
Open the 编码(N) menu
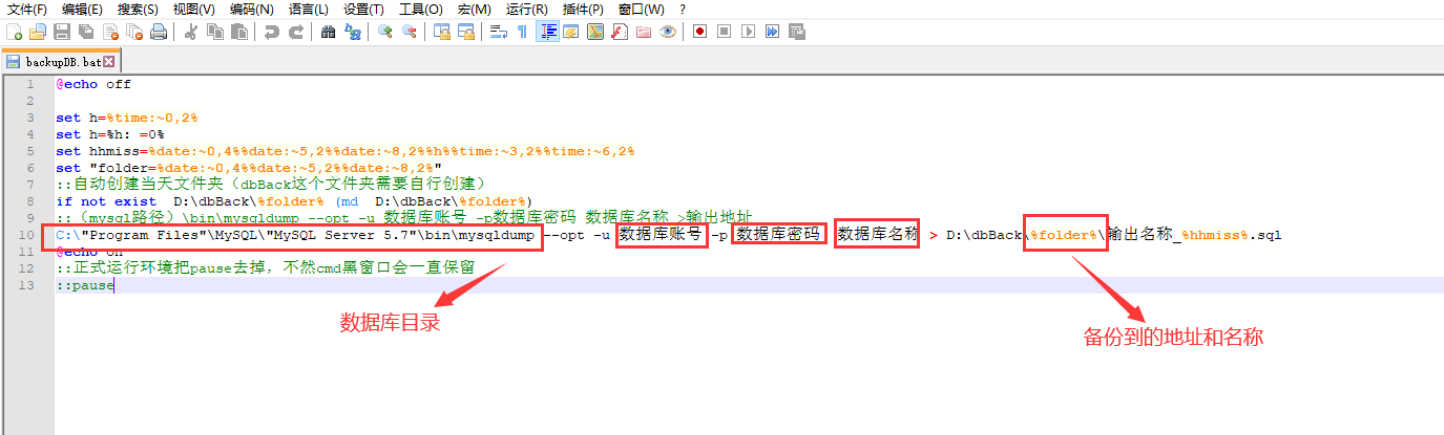click(251, 9)
